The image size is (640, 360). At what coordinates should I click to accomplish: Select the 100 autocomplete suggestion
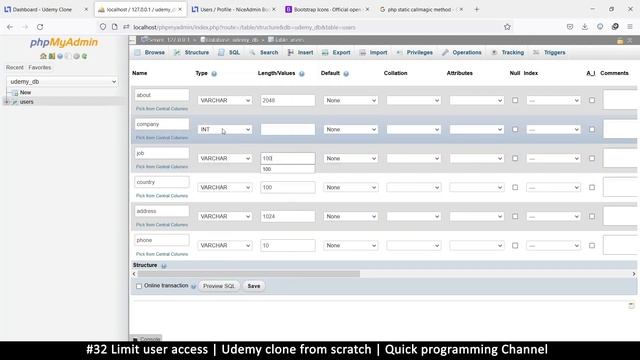pos(288,169)
